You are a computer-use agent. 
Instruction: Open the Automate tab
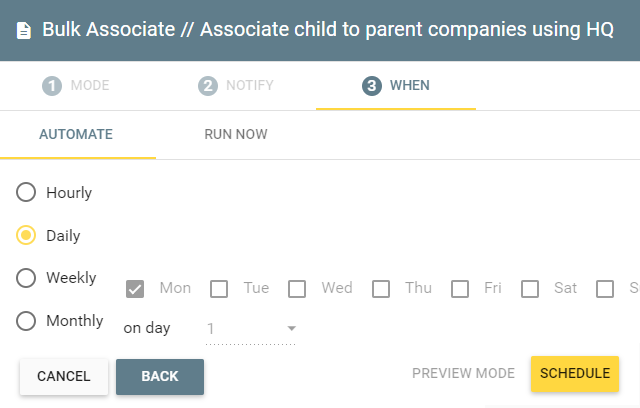pos(76,134)
